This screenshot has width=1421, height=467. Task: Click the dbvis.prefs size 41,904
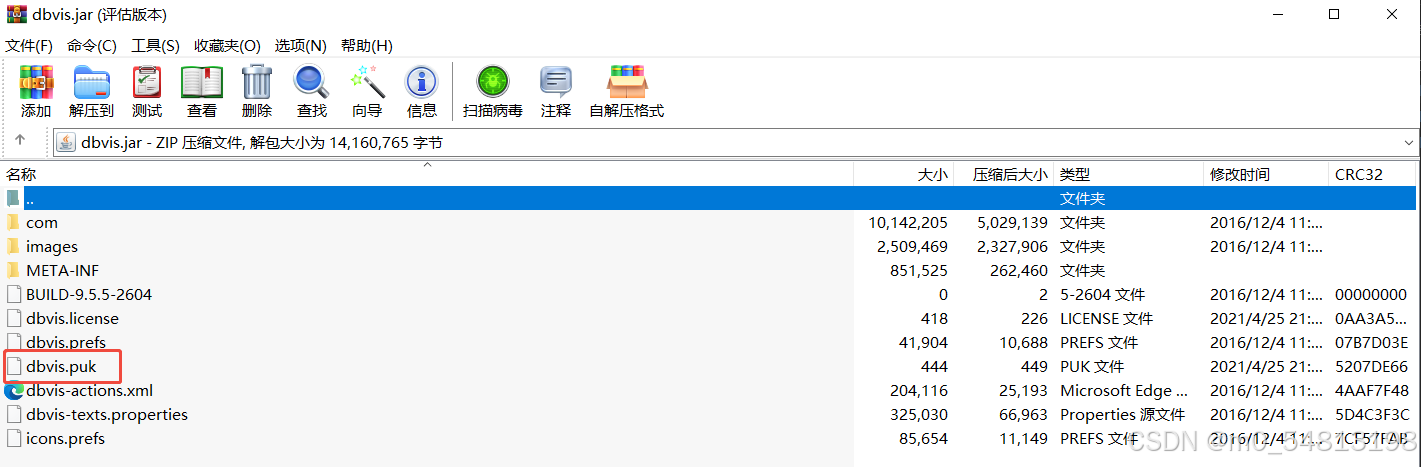(923, 342)
